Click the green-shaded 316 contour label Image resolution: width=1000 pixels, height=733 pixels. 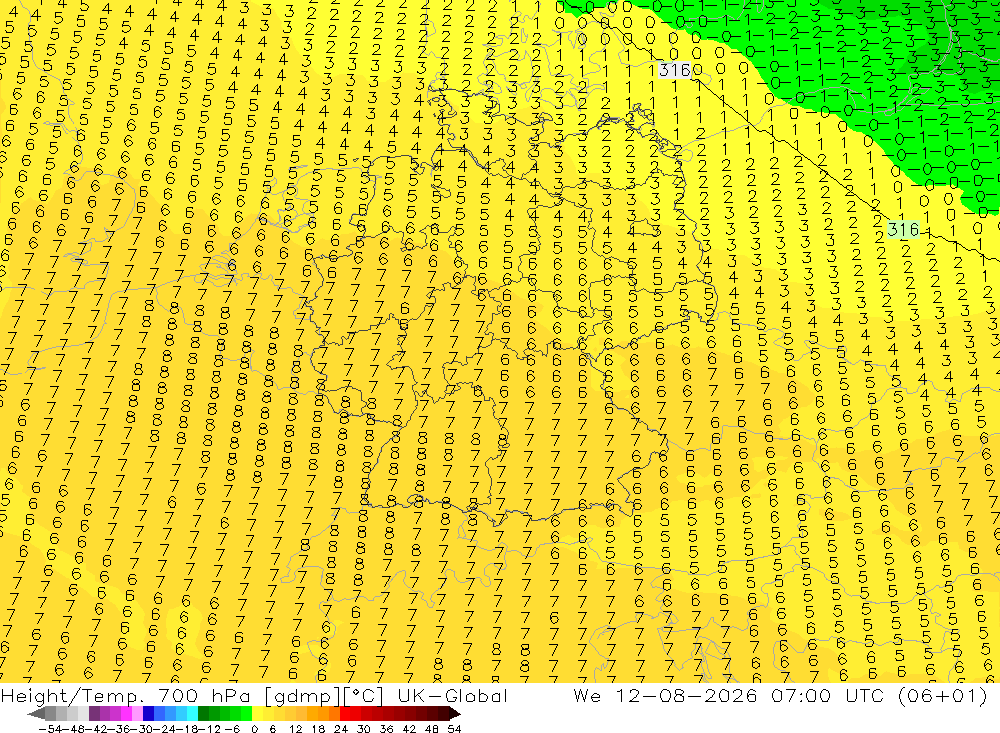[x=903, y=229]
